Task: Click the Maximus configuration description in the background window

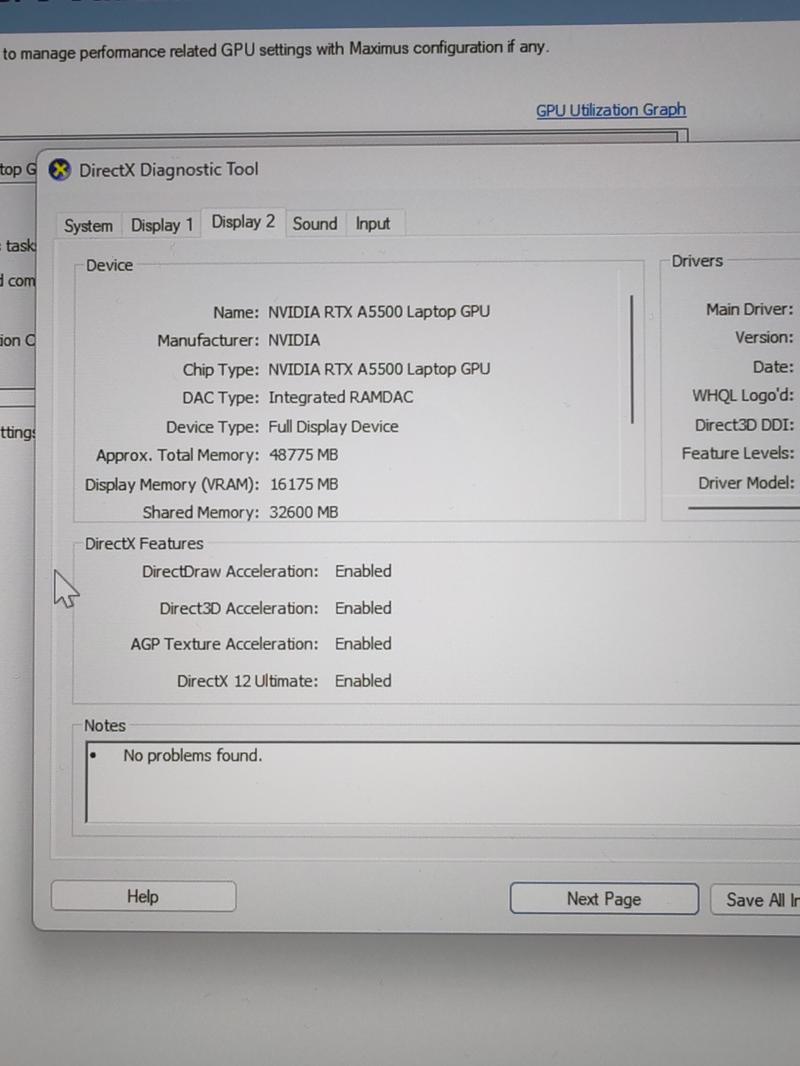Action: coord(275,50)
